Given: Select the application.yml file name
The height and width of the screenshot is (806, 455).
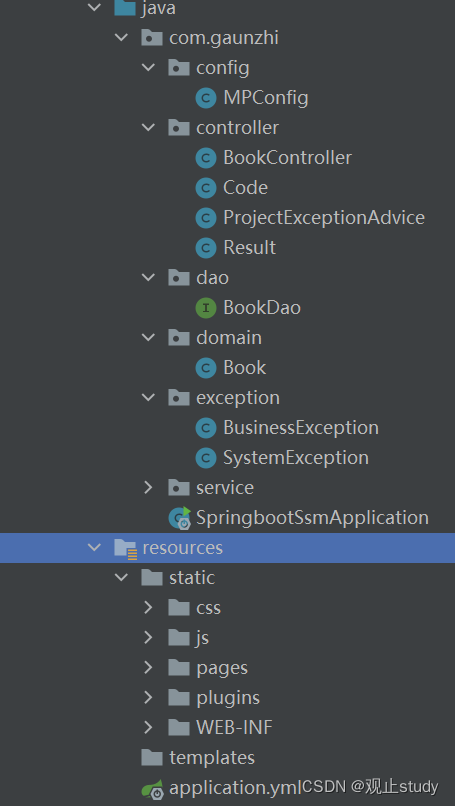Looking at the screenshot, I should [x=235, y=789].
